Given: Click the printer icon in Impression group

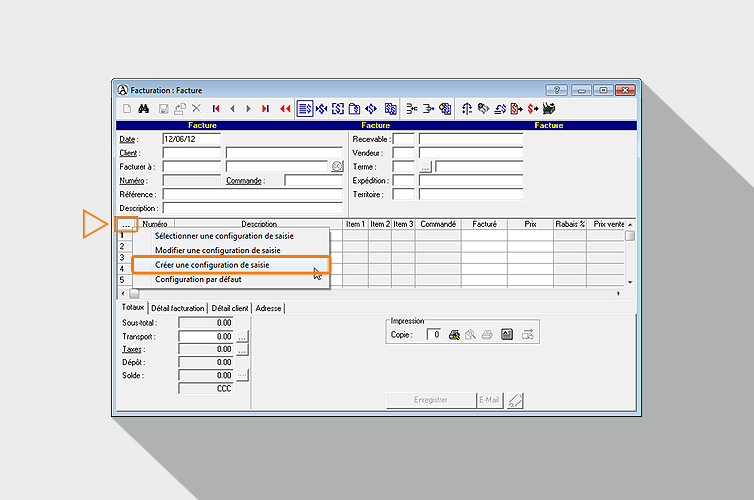Looking at the screenshot, I should click(487, 335).
